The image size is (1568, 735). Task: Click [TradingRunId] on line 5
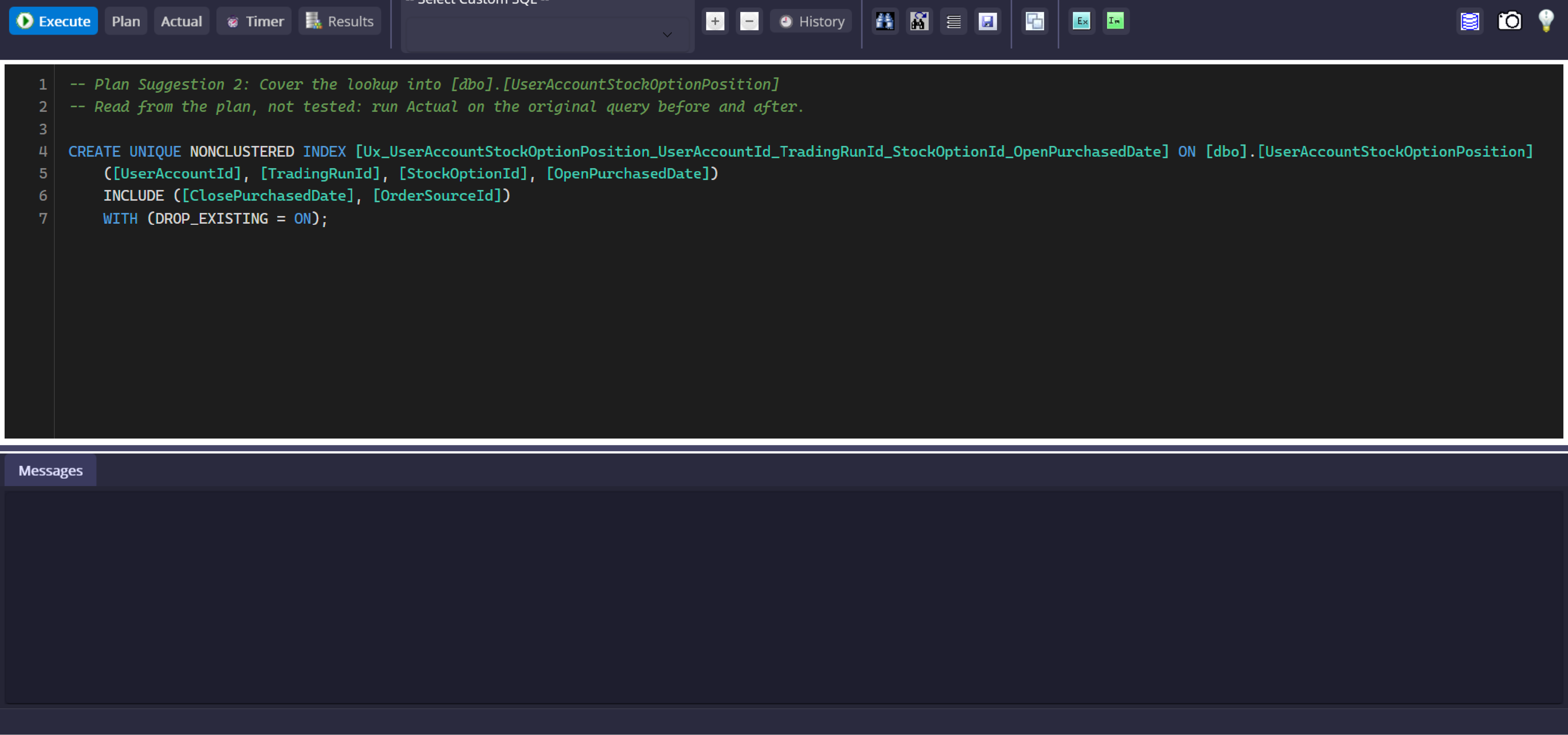pos(320,174)
